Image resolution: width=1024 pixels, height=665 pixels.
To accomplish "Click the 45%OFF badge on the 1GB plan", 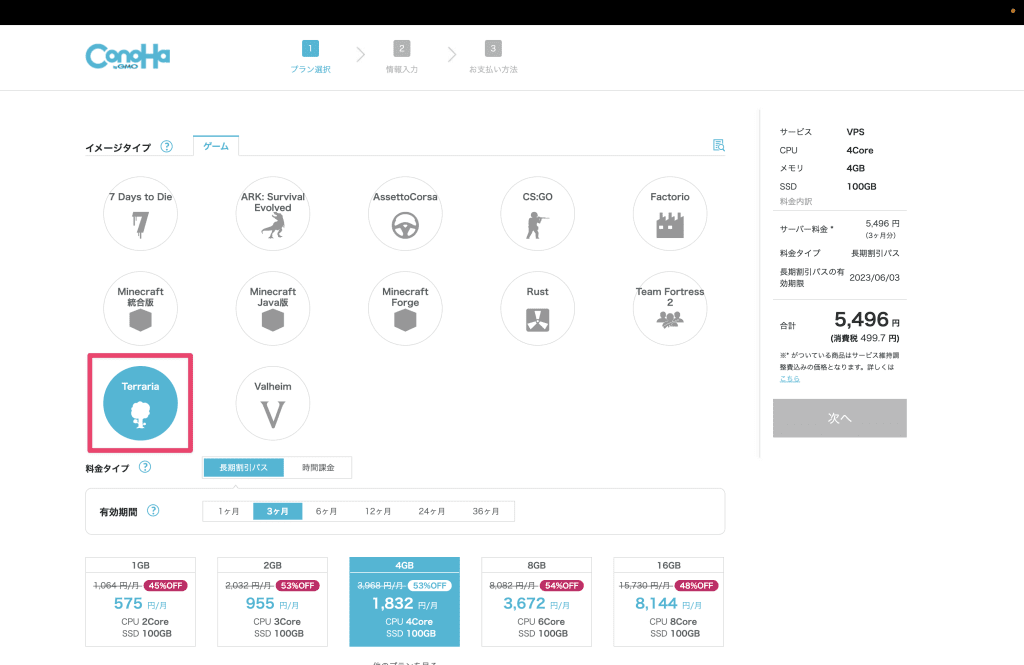I will click(166, 586).
